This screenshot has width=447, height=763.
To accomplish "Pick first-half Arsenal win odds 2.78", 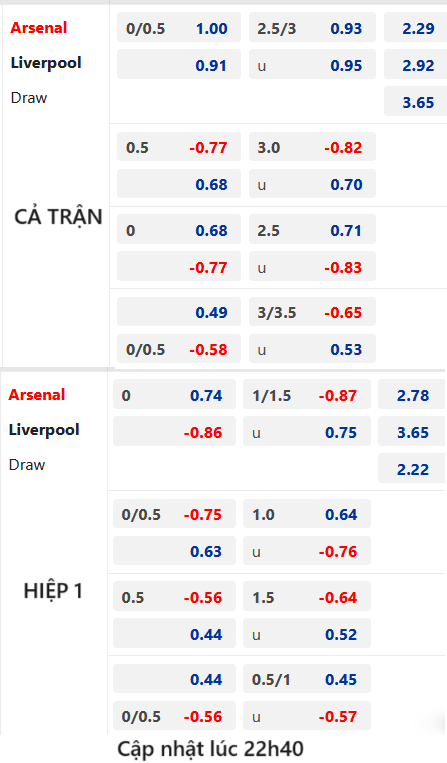I will pos(411,394).
